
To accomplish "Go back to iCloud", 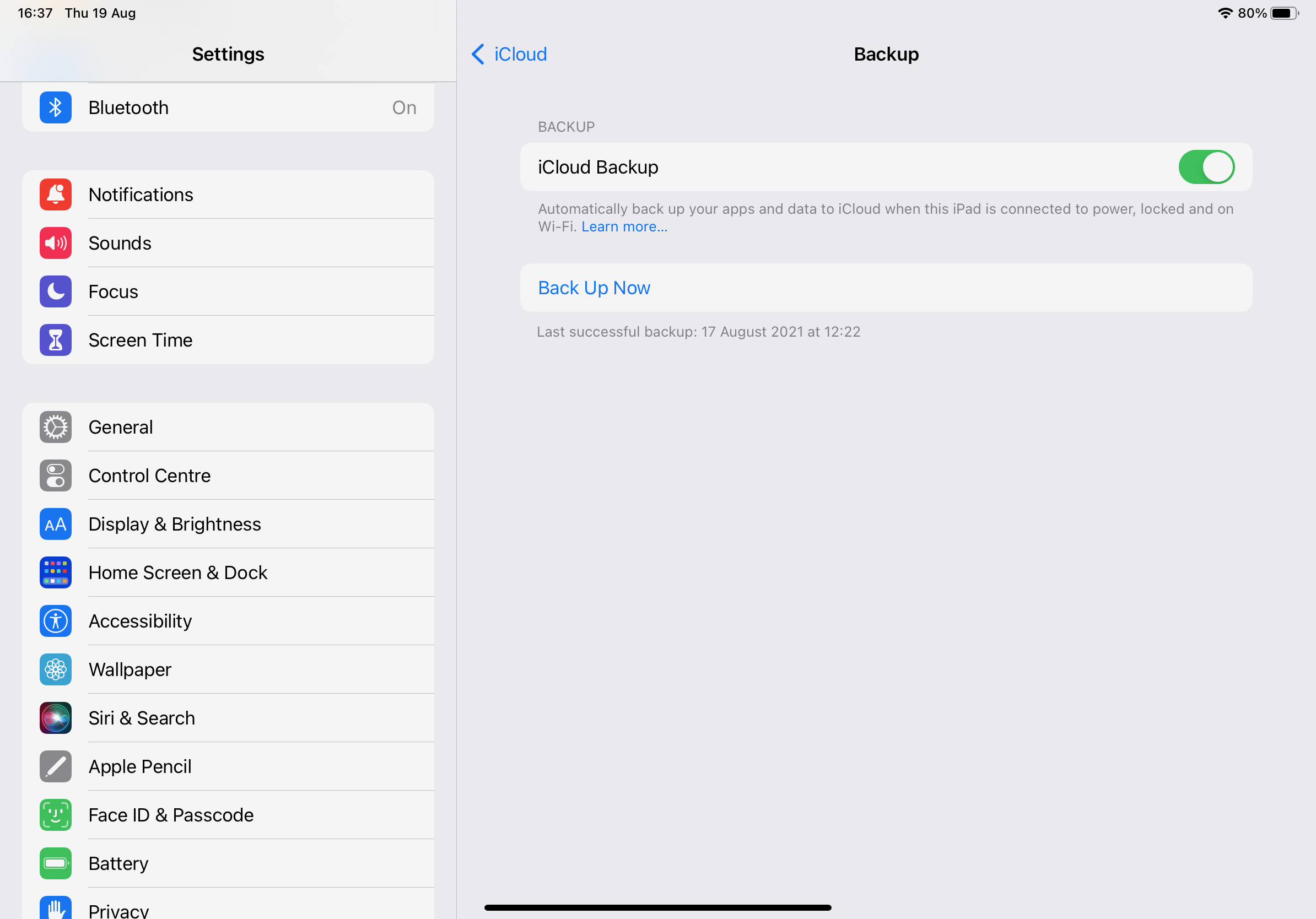I will (x=509, y=54).
